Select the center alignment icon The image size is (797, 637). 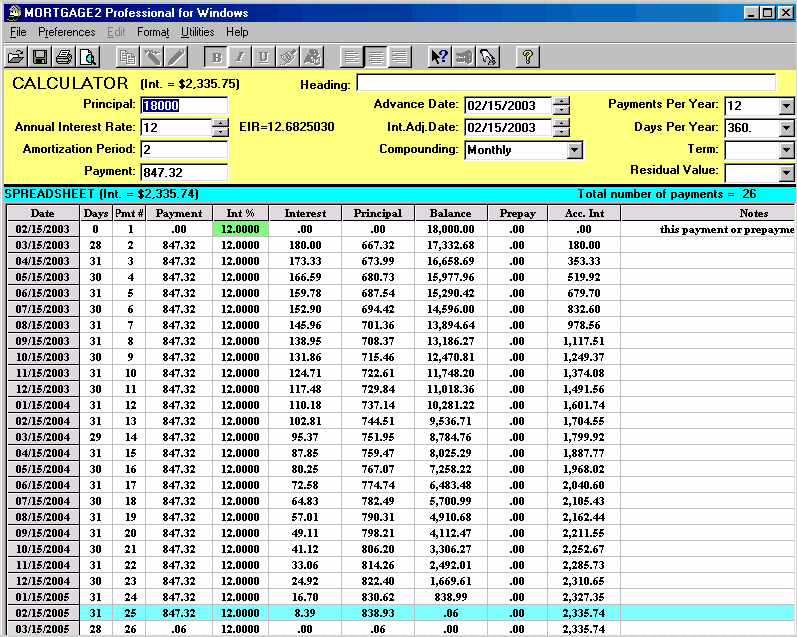tap(376, 57)
